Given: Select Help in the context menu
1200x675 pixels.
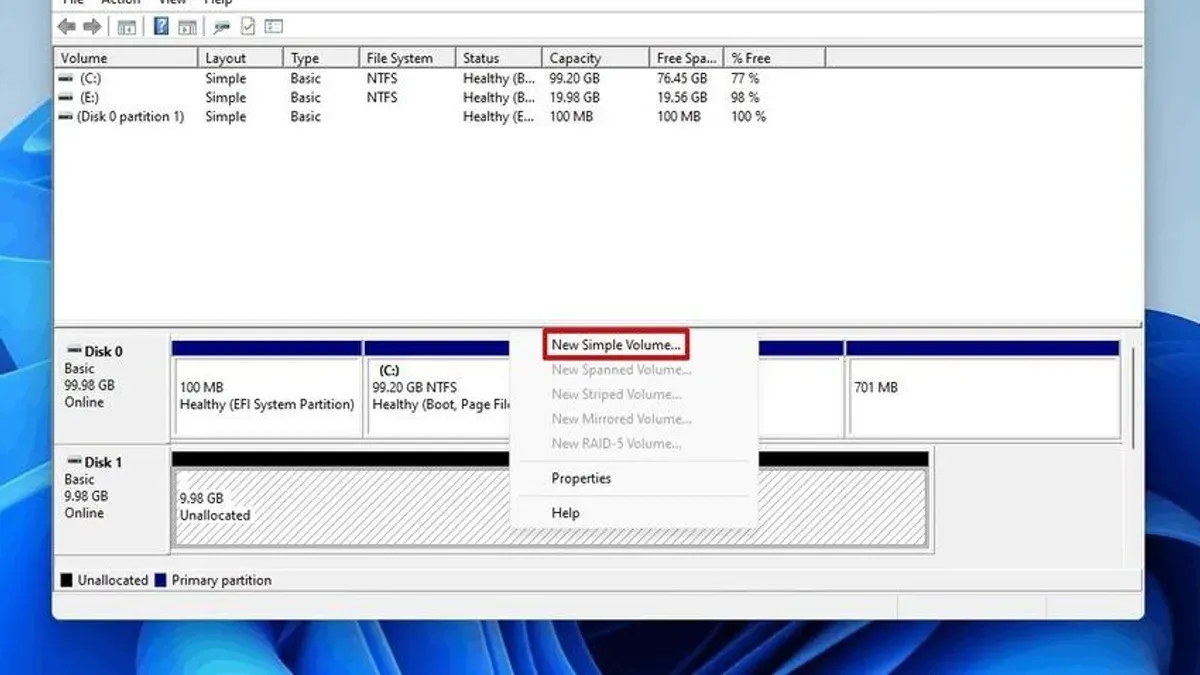Looking at the screenshot, I should point(565,513).
